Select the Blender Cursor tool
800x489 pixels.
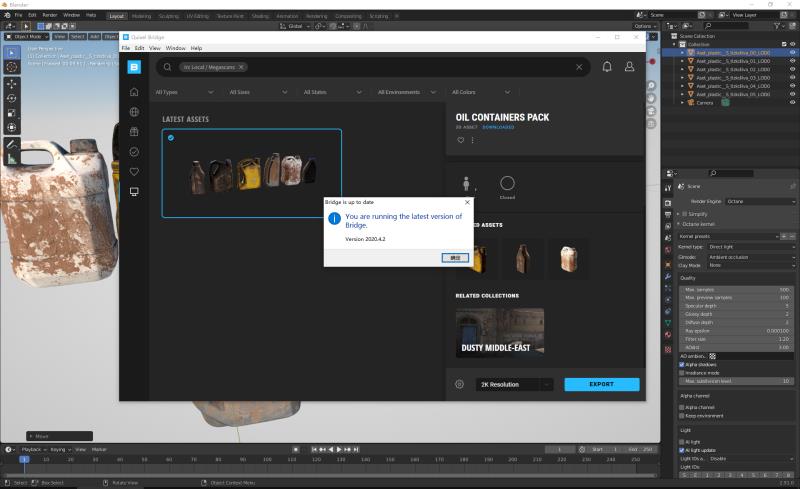(12, 67)
